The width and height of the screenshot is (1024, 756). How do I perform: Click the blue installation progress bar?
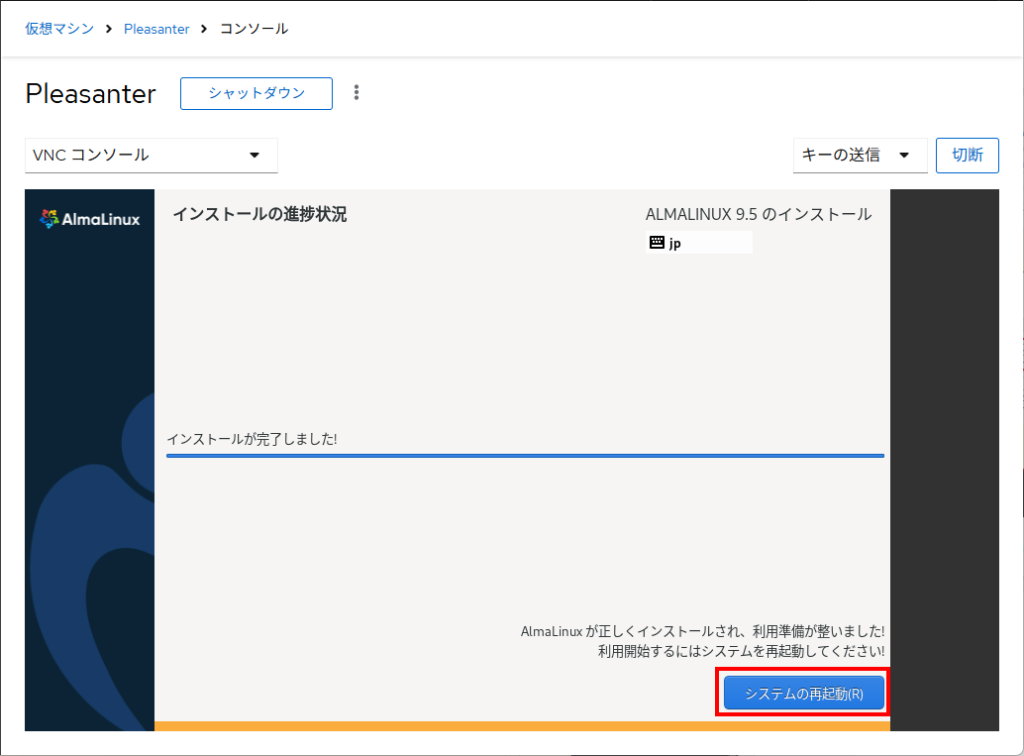(x=525, y=455)
